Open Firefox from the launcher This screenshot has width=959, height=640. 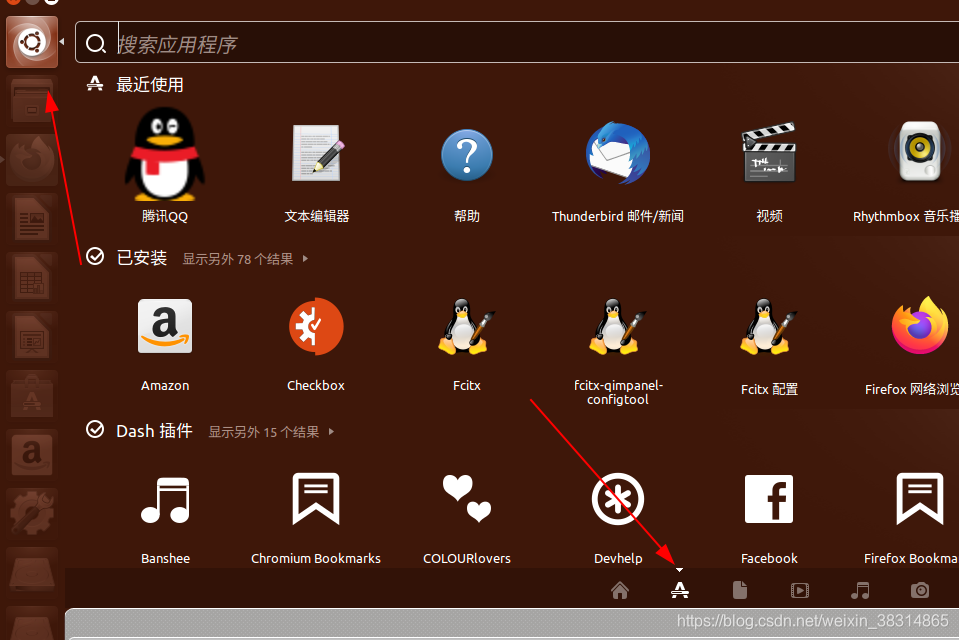click(x=32, y=160)
